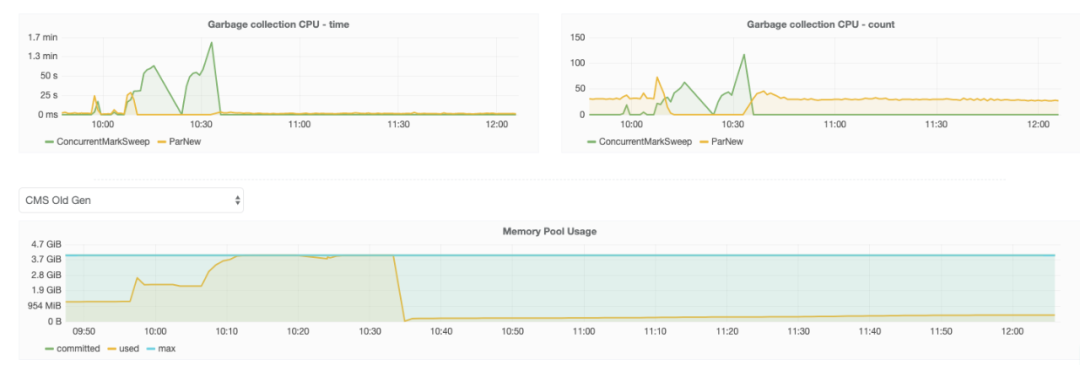Click blue max color swatch in memory legend

[x=152, y=349]
